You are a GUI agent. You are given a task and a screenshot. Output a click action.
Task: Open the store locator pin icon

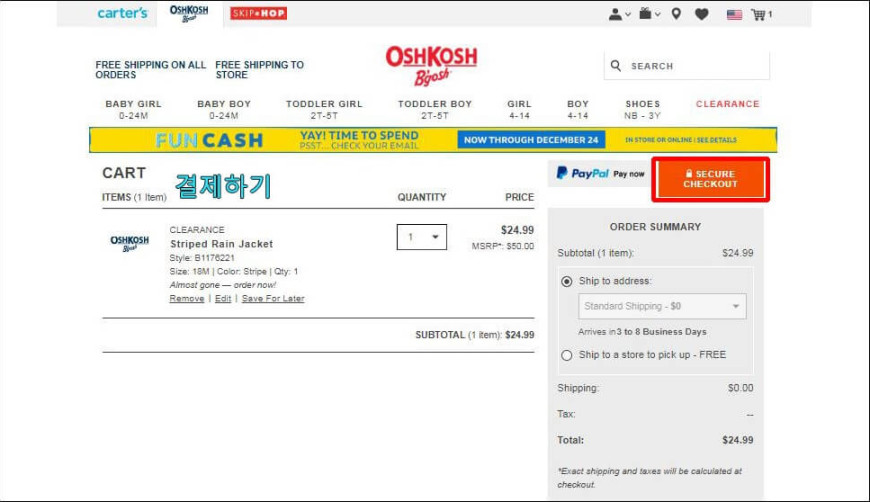pyautogui.click(x=676, y=14)
